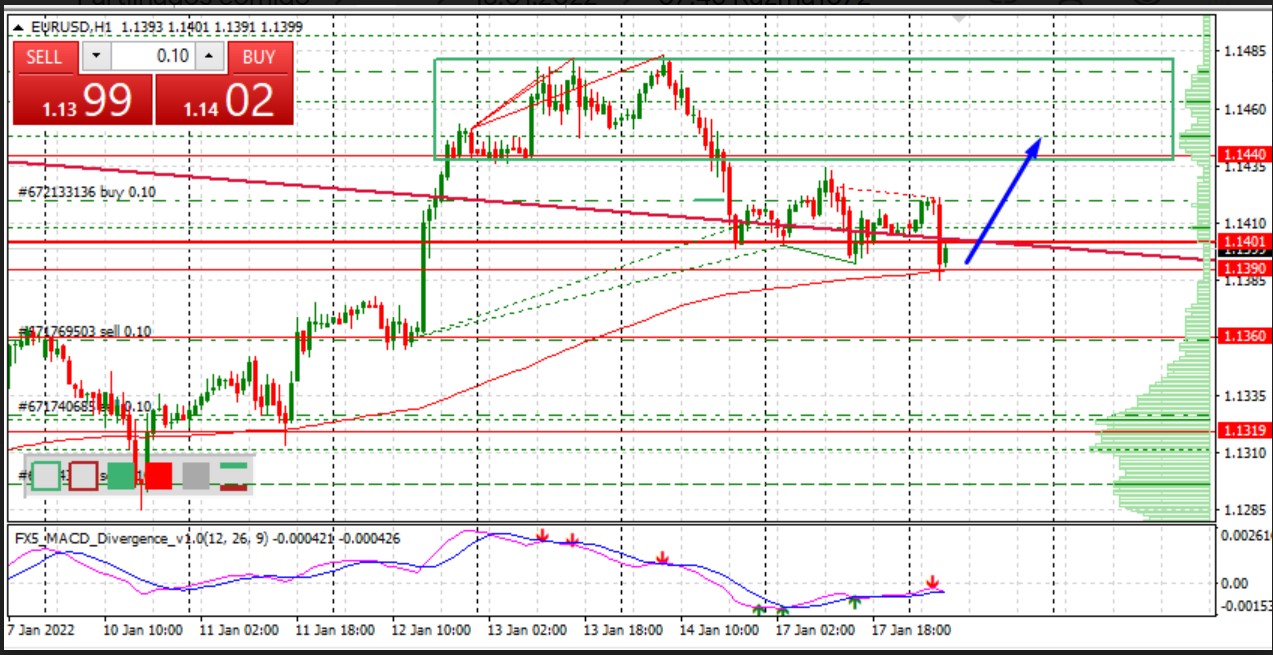This screenshot has width=1273, height=655.
Task: Click the red BUY button
Action: (258, 57)
